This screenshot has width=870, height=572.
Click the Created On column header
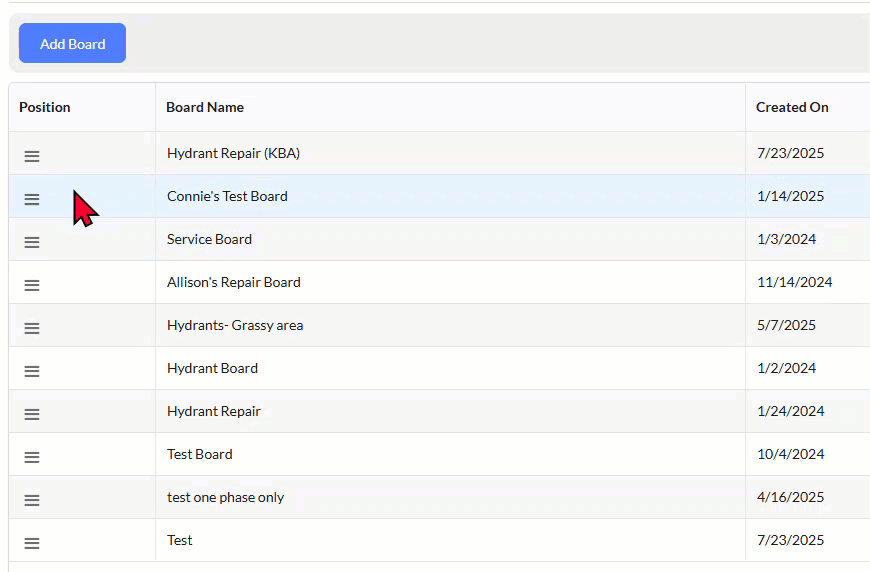tap(792, 107)
